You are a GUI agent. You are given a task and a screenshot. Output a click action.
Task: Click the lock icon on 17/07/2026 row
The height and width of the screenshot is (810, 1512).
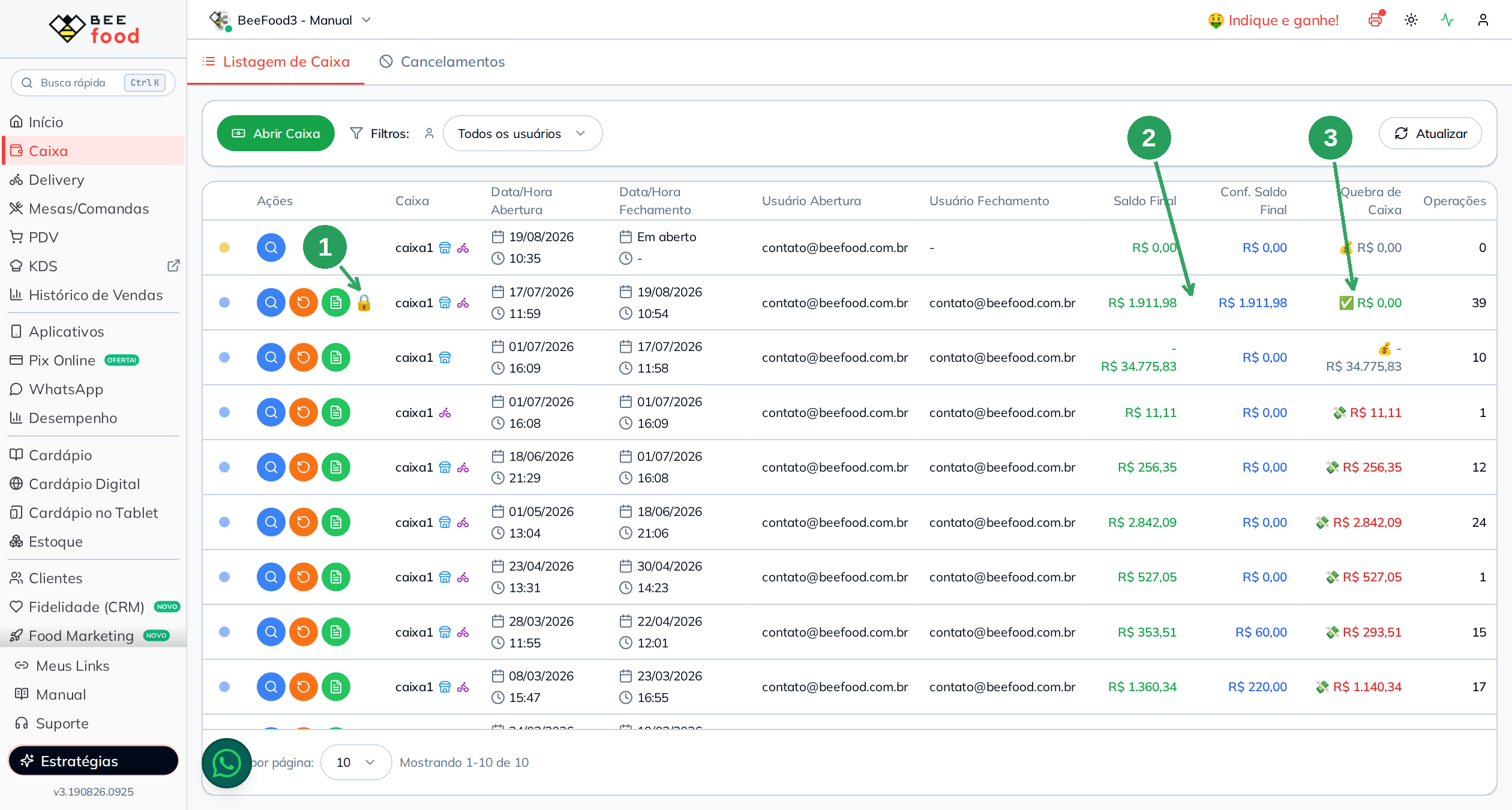(364, 302)
